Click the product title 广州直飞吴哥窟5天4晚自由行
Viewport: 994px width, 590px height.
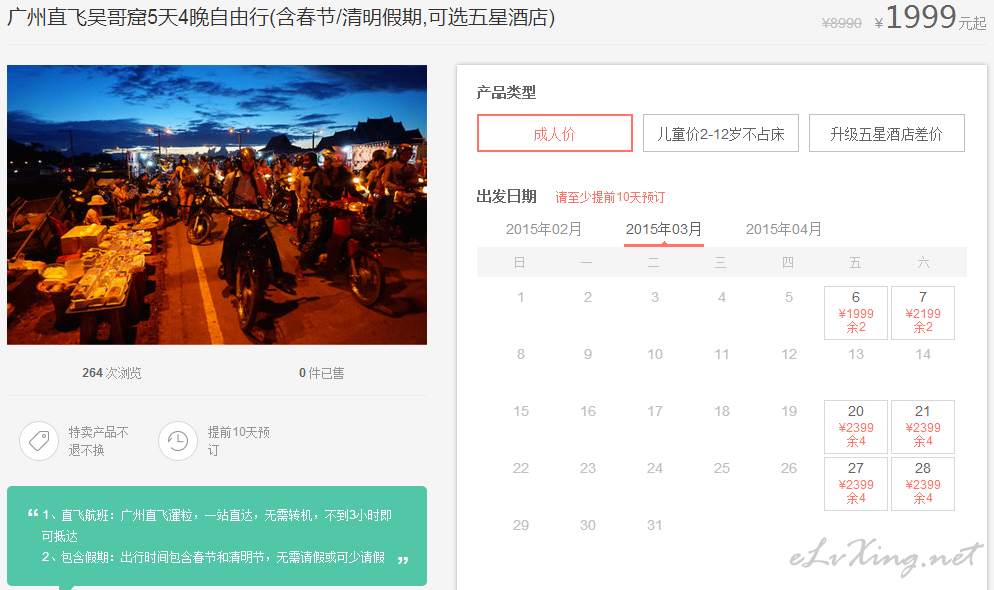(281, 17)
